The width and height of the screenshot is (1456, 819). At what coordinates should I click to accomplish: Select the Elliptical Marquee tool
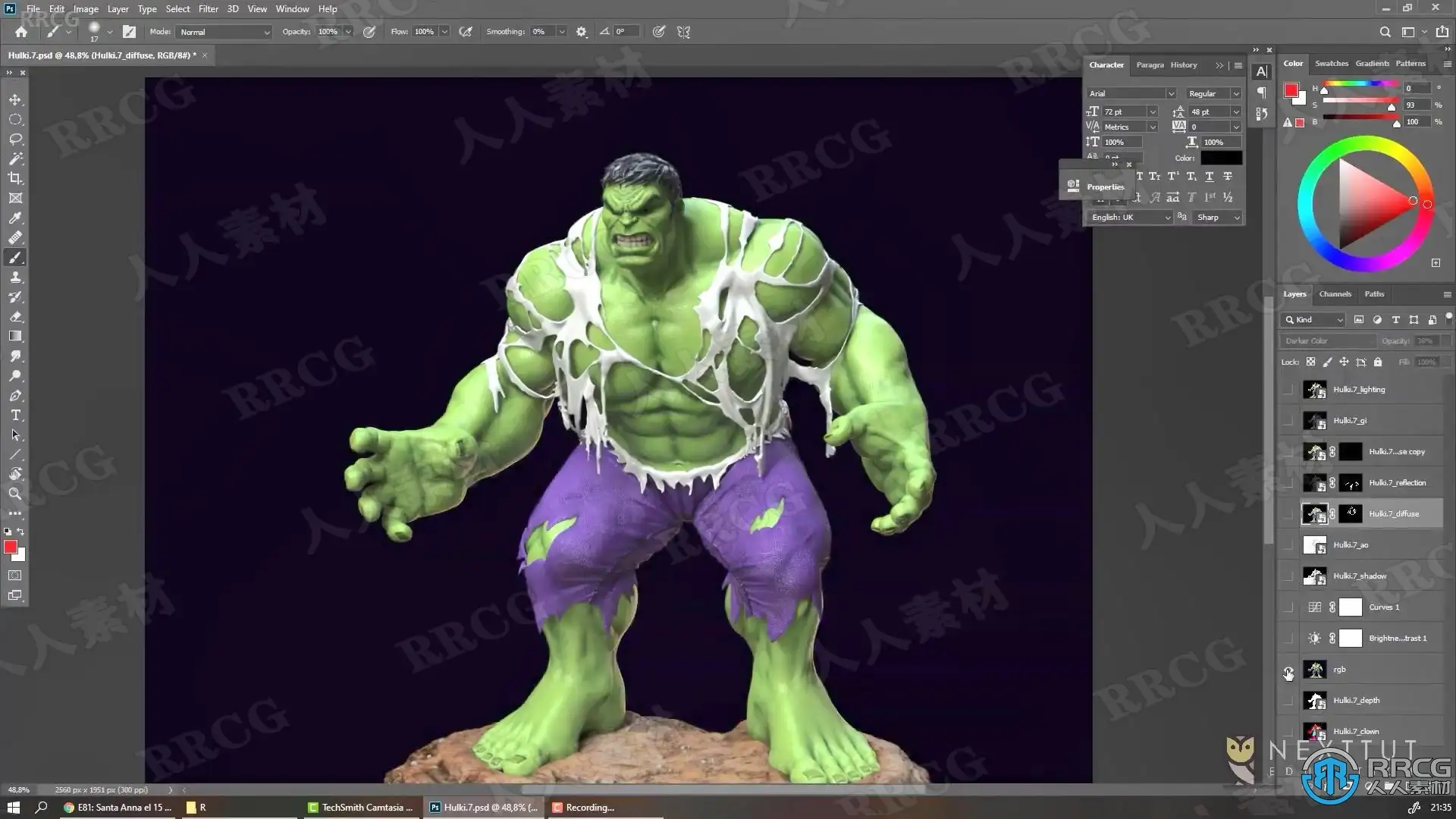coord(15,120)
